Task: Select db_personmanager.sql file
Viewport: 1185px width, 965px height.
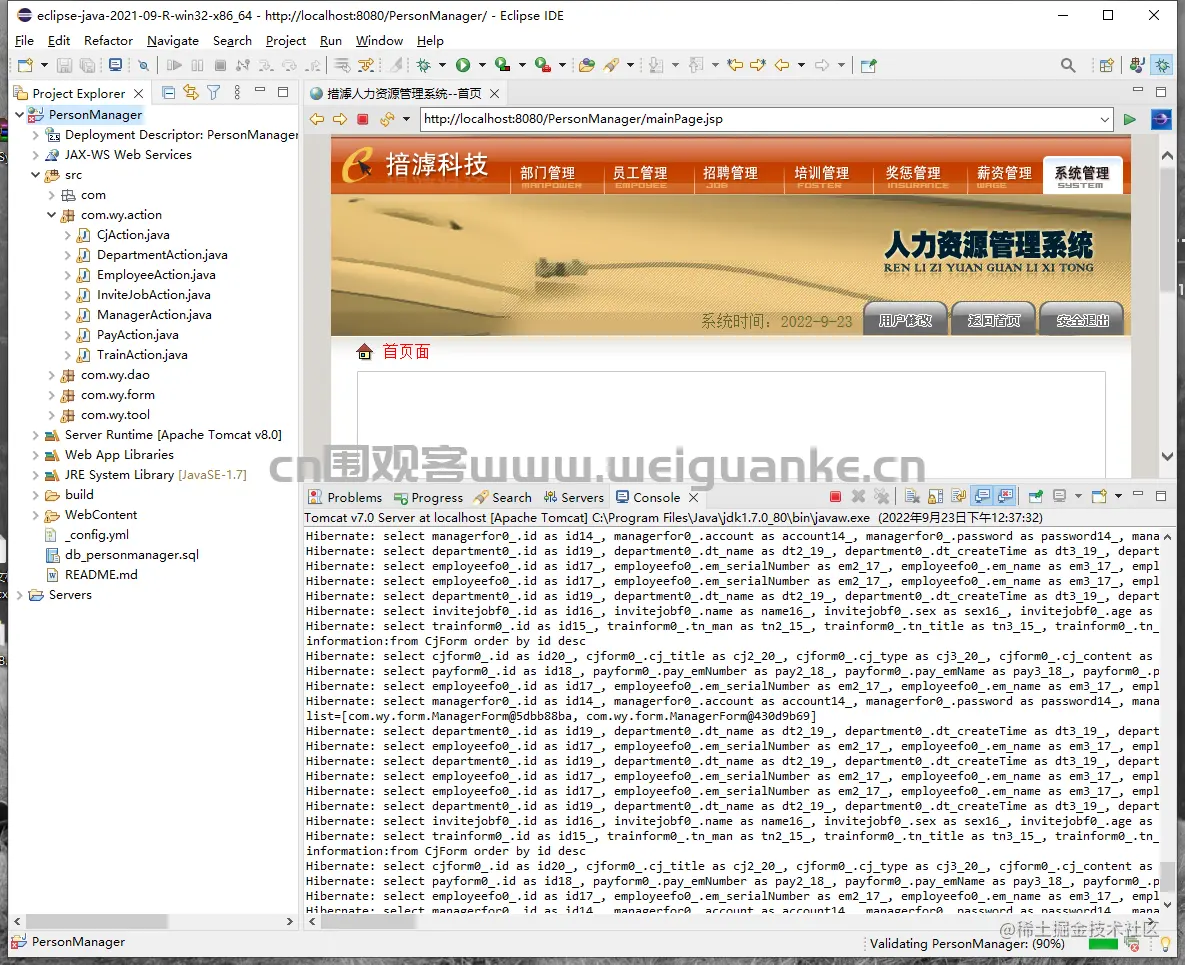Action: [x=131, y=555]
